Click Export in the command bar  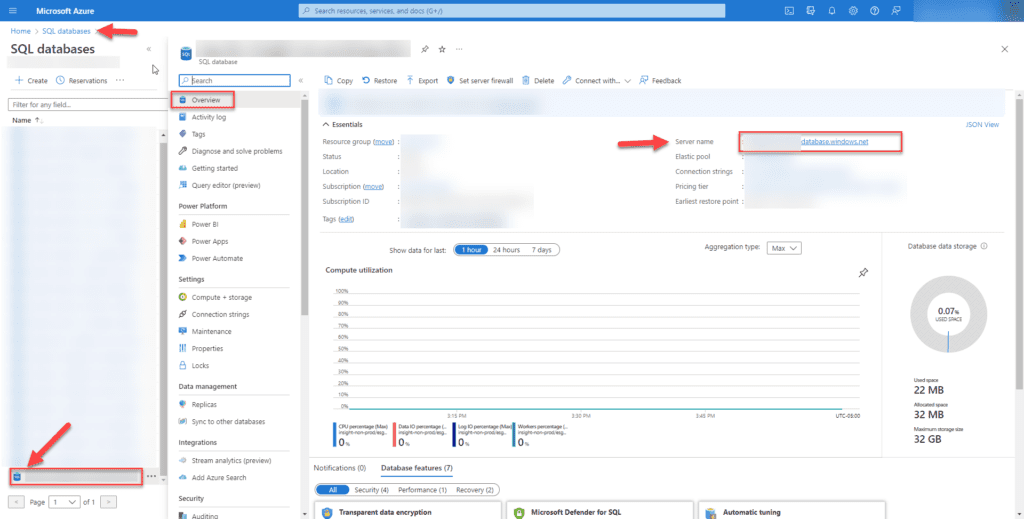pos(422,80)
